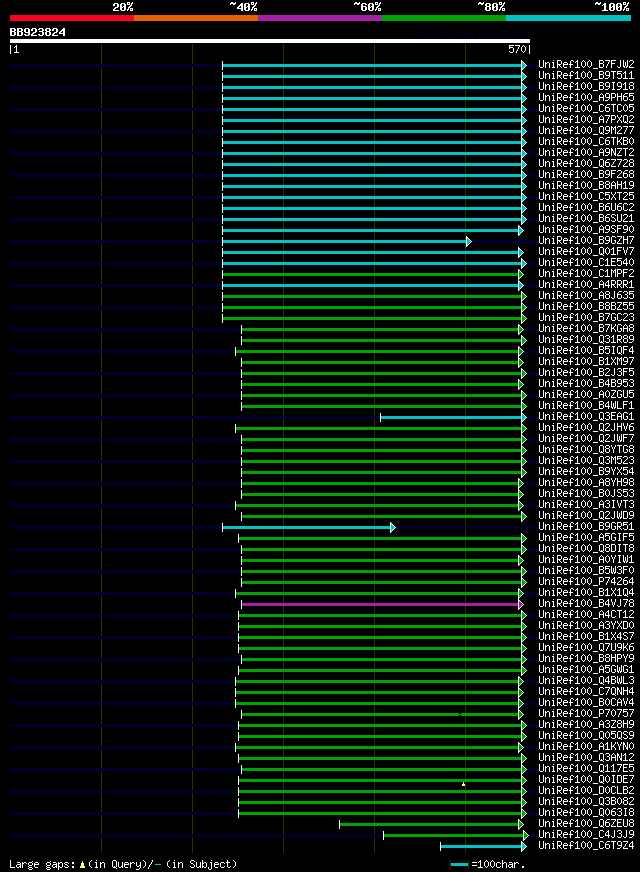Click the cyan ~100% identity legend segment

pyautogui.click(x=568, y=18)
